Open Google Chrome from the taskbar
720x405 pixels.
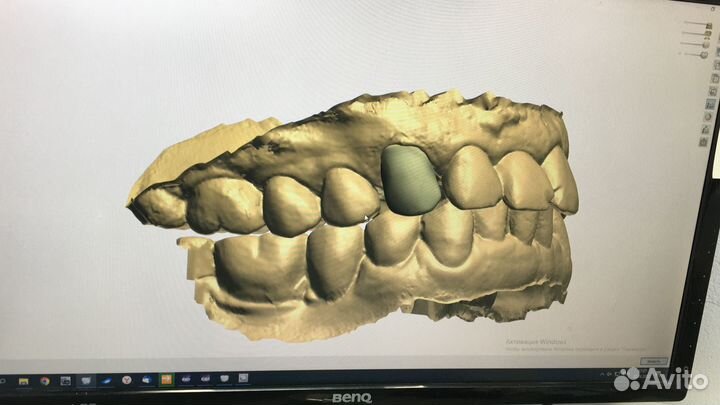tap(45, 381)
